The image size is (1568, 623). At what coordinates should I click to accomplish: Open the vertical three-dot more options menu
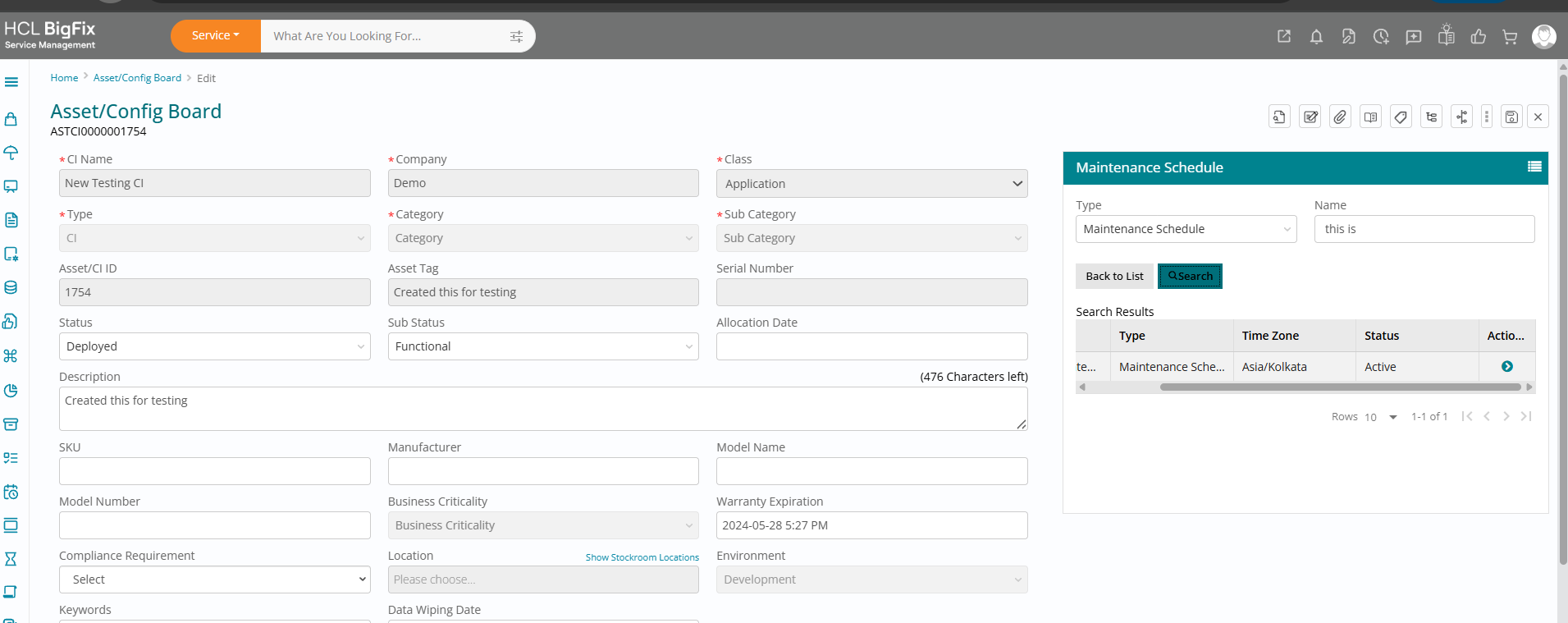coord(1486,117)
